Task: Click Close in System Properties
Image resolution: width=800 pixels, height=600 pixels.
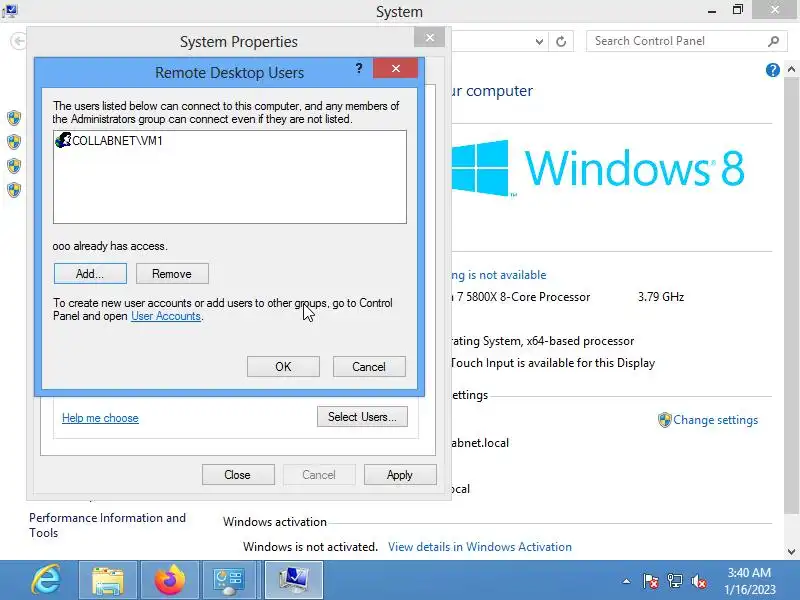Action: pos(238,474)
